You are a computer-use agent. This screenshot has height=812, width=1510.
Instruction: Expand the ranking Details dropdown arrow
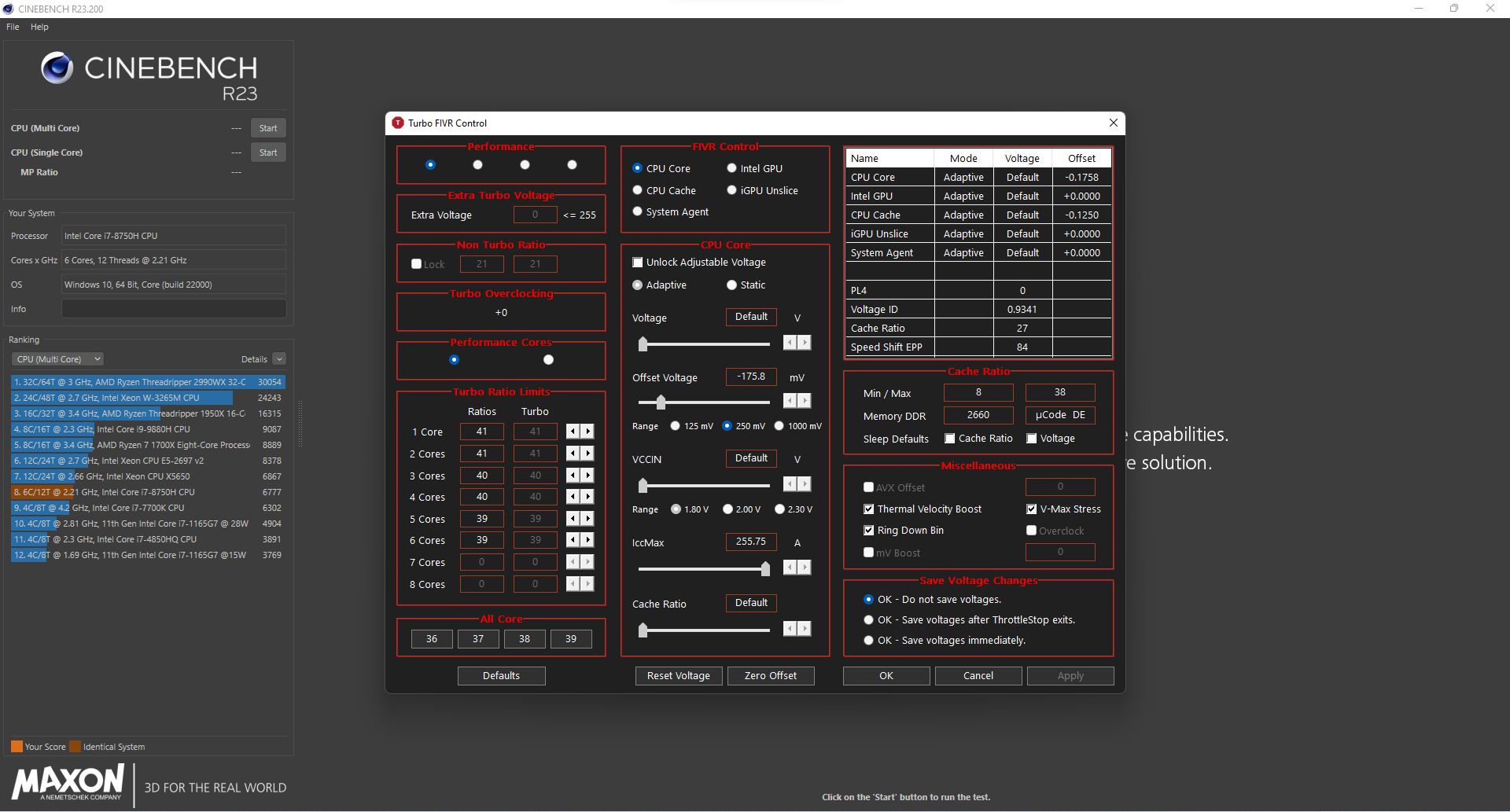pyautogui.click(x=279, y=359)
